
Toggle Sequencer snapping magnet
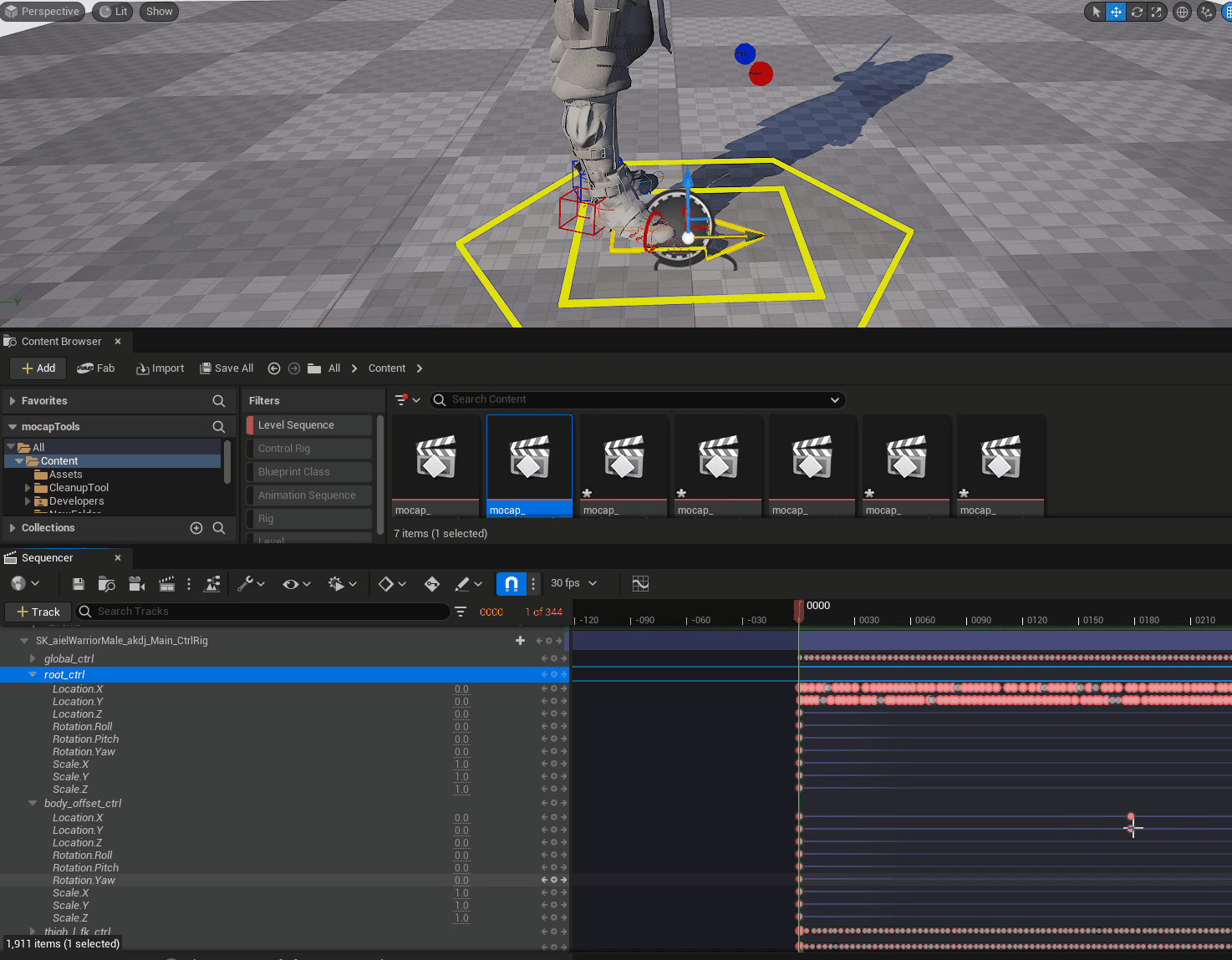pos(512,584)
